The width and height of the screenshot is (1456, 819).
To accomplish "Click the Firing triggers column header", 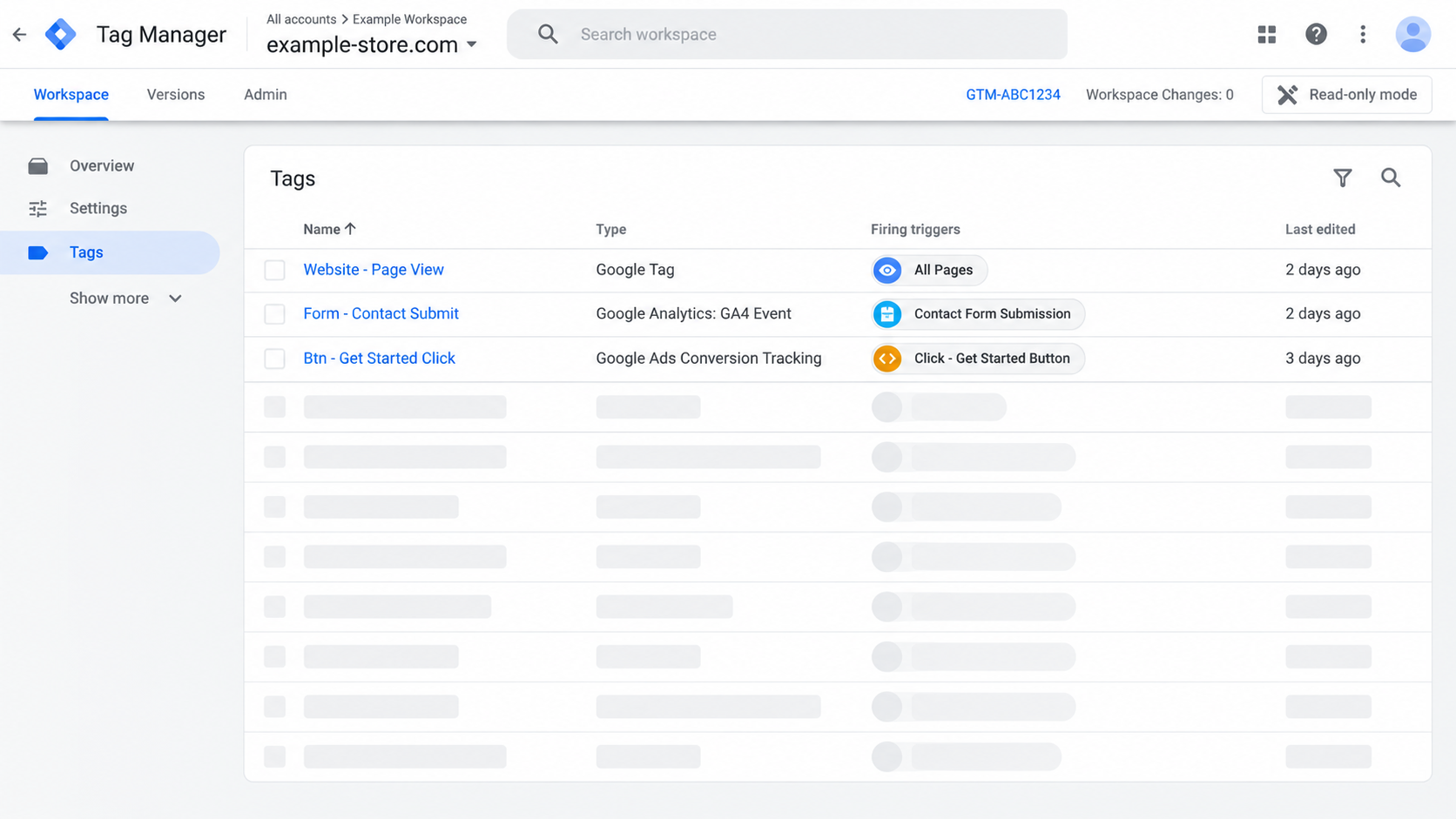I will (x=915, y=230).
